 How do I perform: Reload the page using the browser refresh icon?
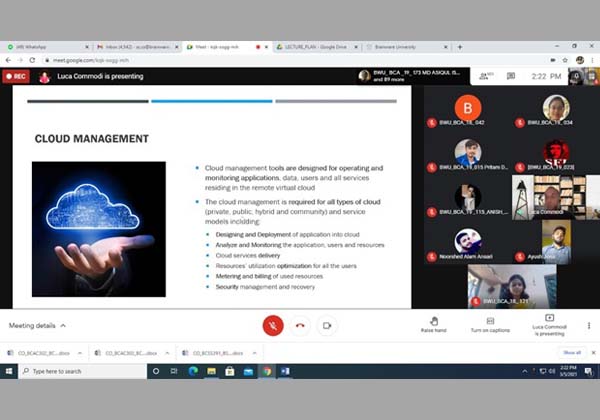33,60
